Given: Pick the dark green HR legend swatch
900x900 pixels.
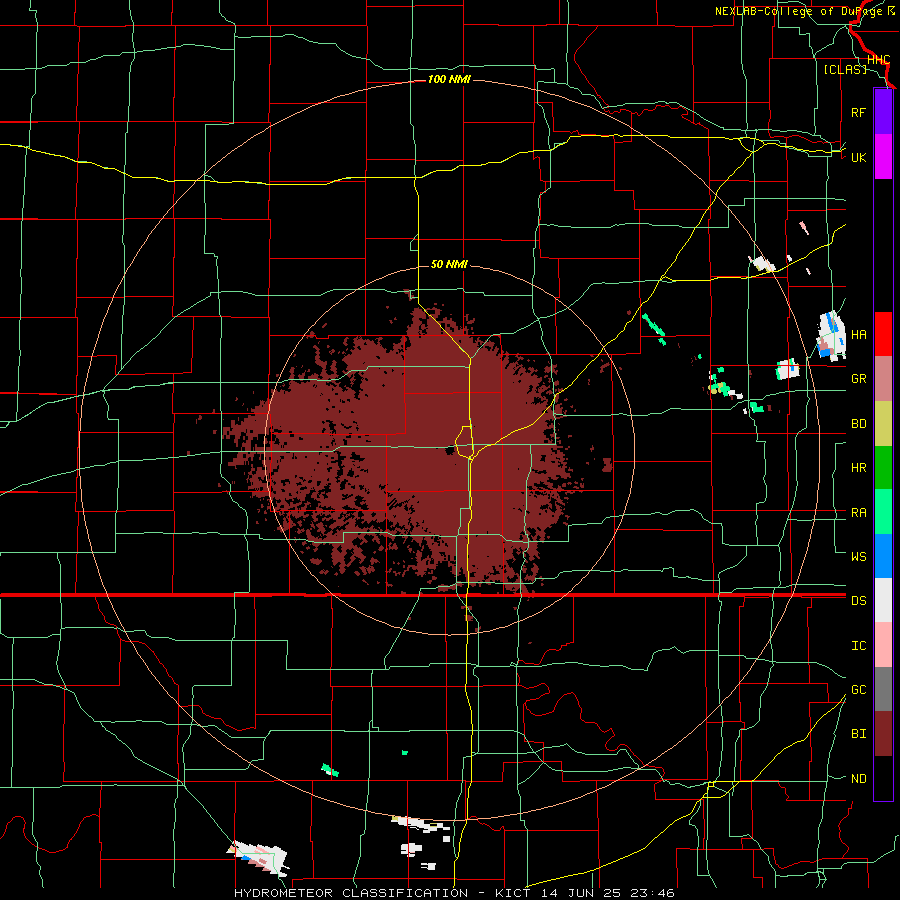Looking at the screenshot, I should pos(883,468).
